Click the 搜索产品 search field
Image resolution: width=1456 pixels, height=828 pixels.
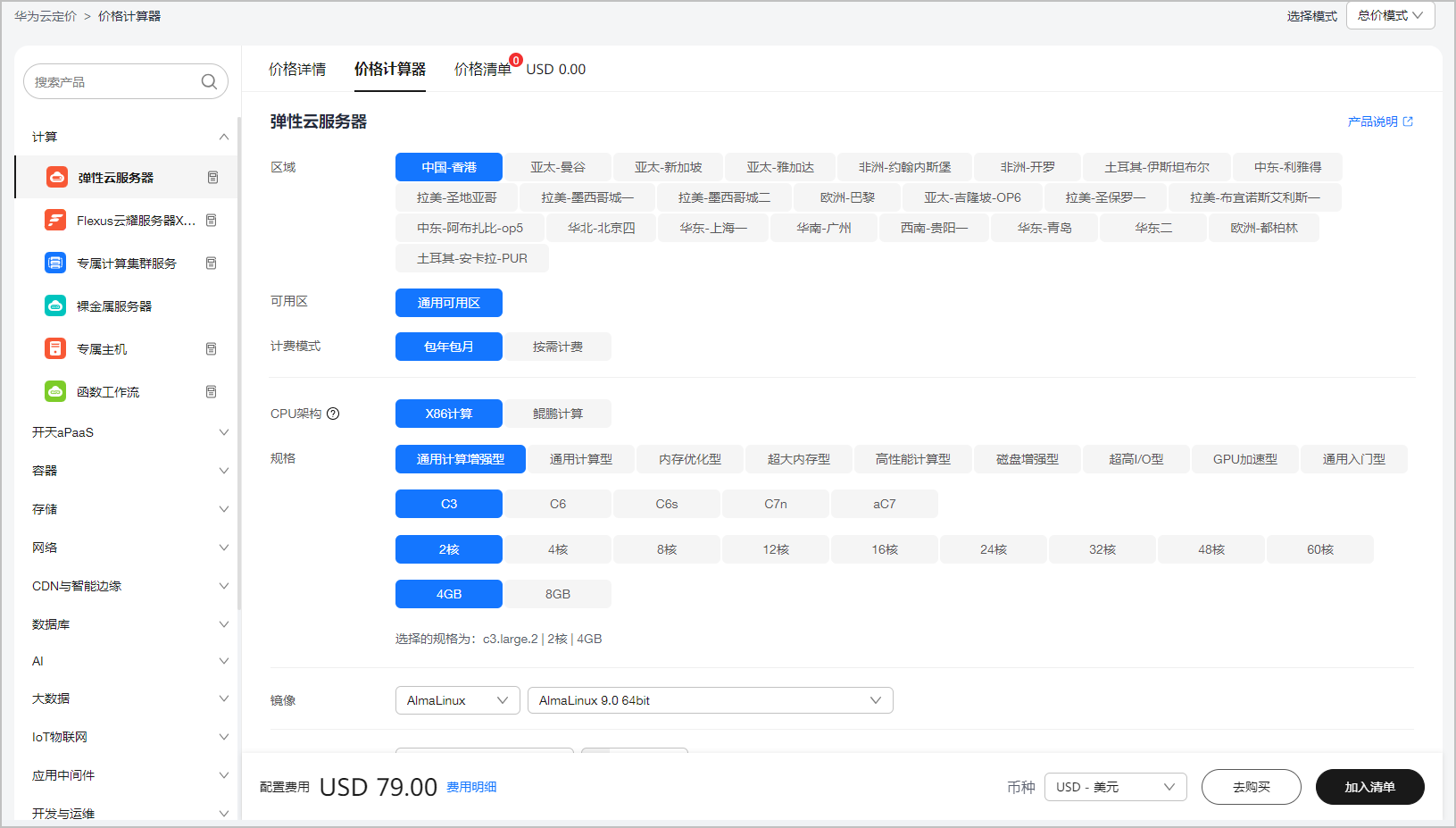pyautogui.click(x=112, y=81)
